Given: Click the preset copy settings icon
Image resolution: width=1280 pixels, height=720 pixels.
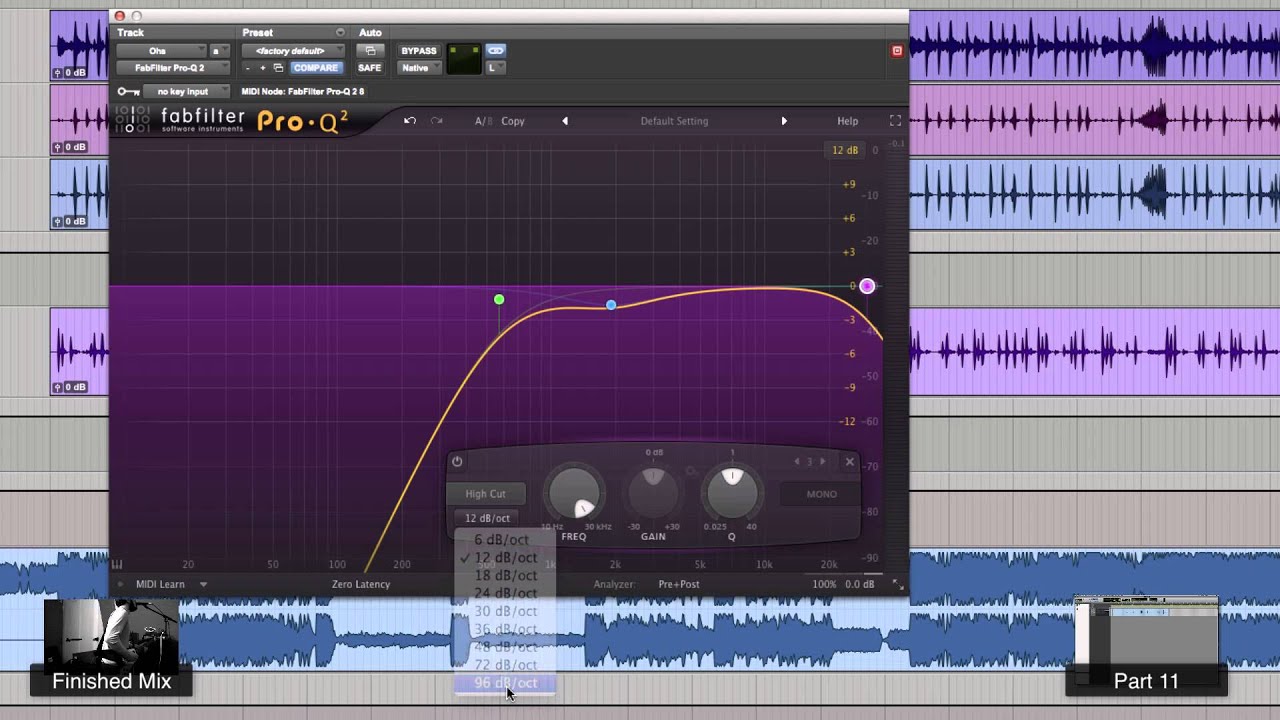Looking at the screenshot, I should click(278, 68).
